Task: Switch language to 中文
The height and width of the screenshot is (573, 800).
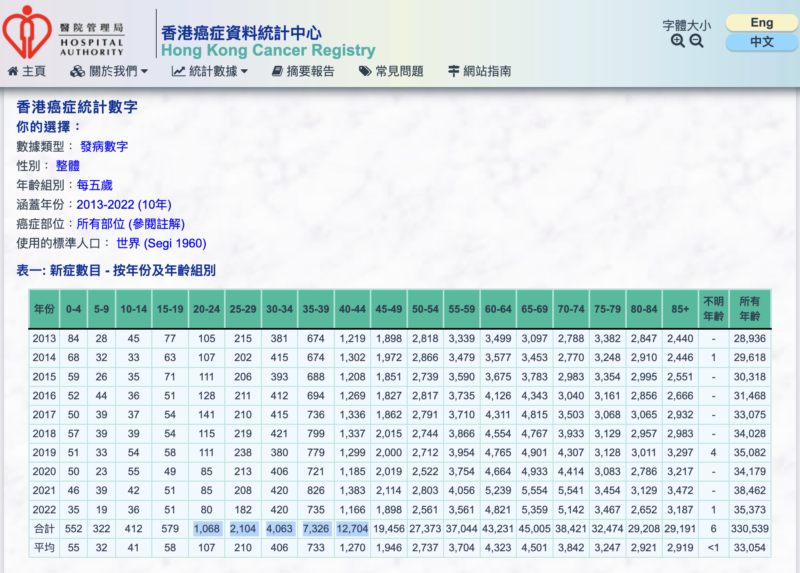Action: pyautogui.click(x=762, y=42)
